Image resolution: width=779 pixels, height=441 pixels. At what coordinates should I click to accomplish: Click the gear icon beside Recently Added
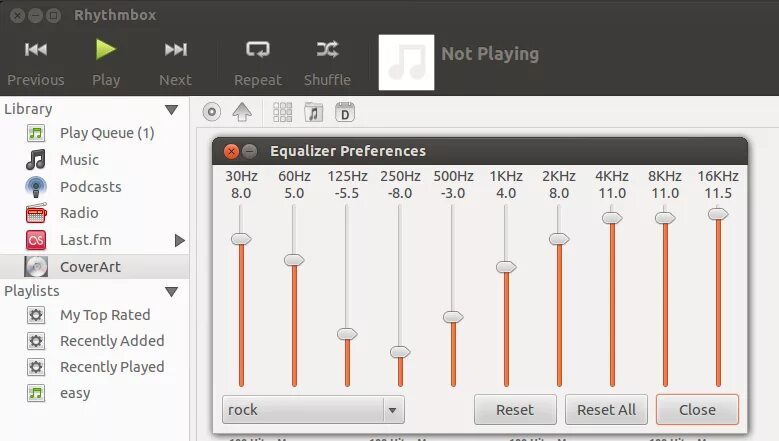pyautogui.click(x=36, y=341)
